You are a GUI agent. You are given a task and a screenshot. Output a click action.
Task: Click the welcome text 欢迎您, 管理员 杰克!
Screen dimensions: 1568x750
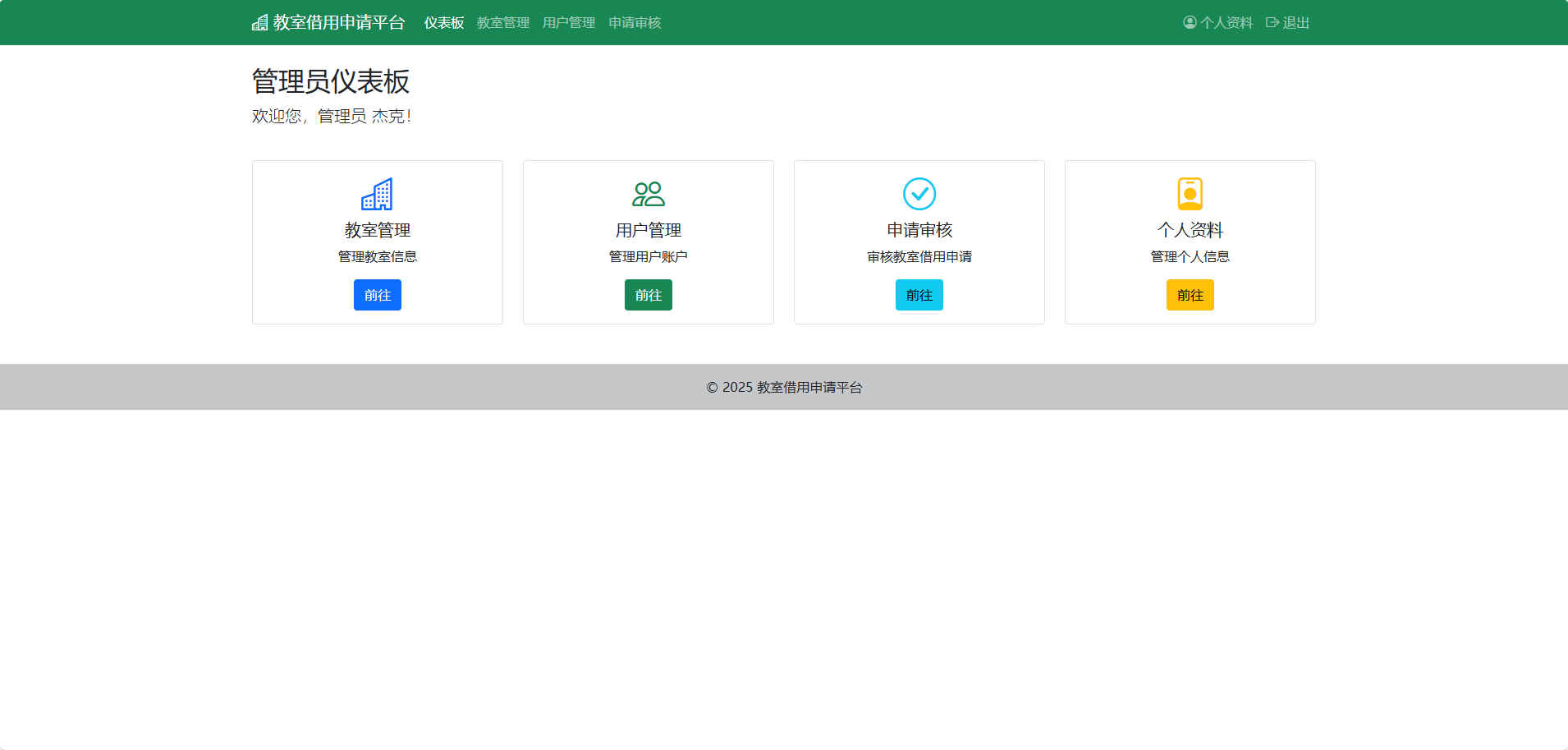pos(332,116)
